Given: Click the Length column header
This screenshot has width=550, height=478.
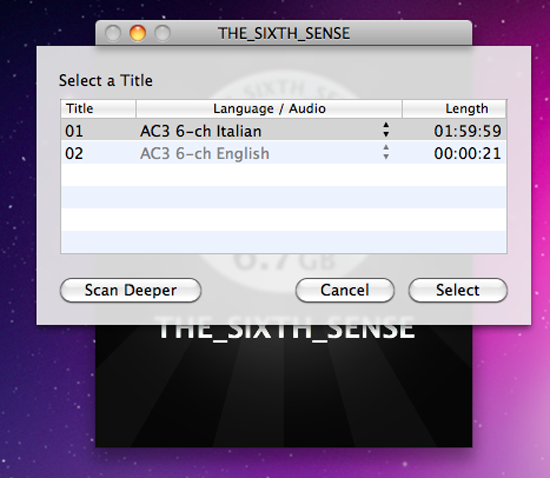Looking at the screenshot, I should click(x=454, y=109).
